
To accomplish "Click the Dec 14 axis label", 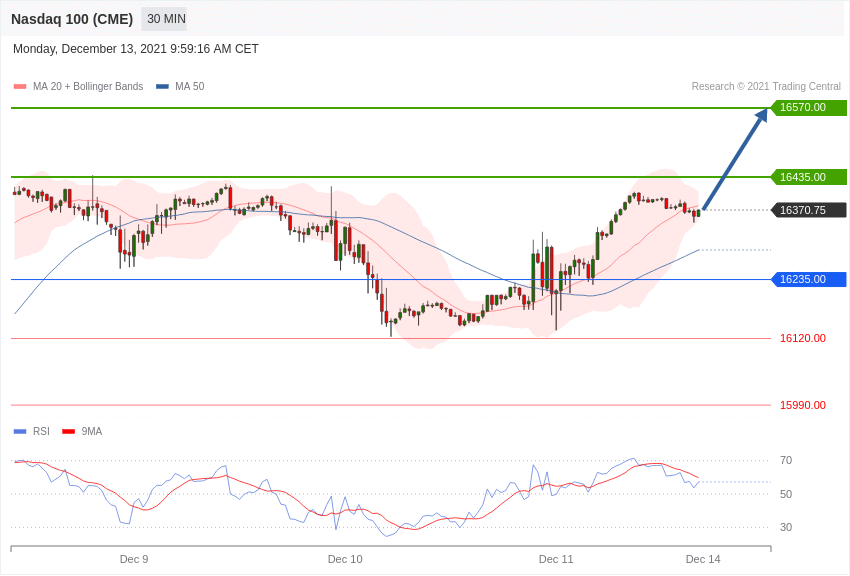I will (703, 559).
